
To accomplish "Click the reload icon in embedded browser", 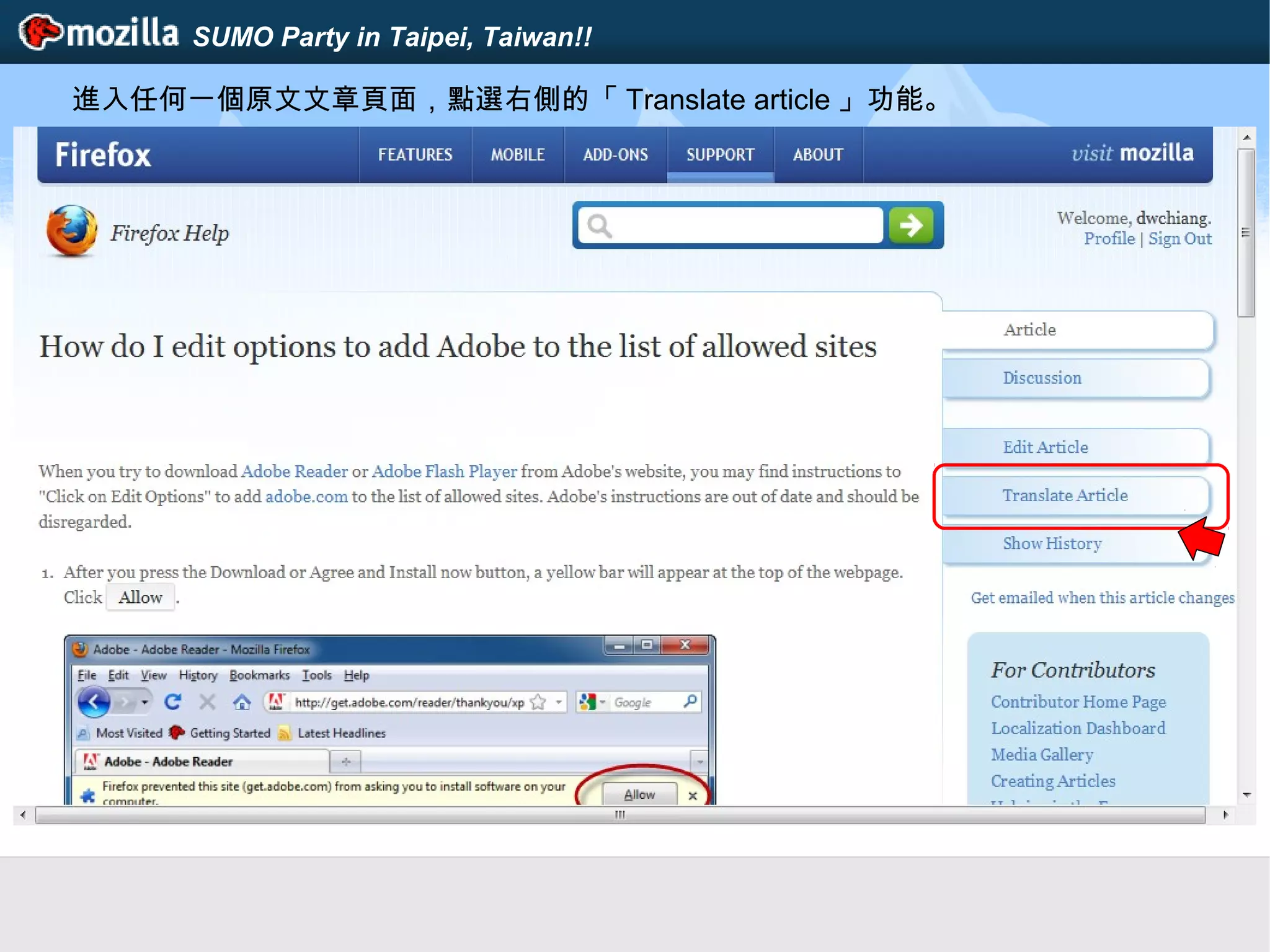I will [x=173, y=702].
